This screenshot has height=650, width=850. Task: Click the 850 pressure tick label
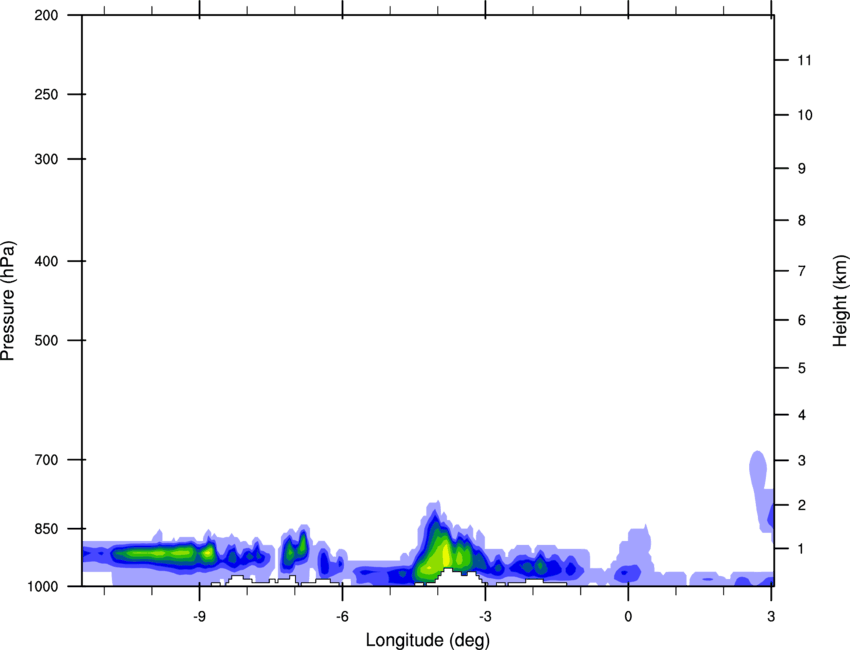click(47, 529)
